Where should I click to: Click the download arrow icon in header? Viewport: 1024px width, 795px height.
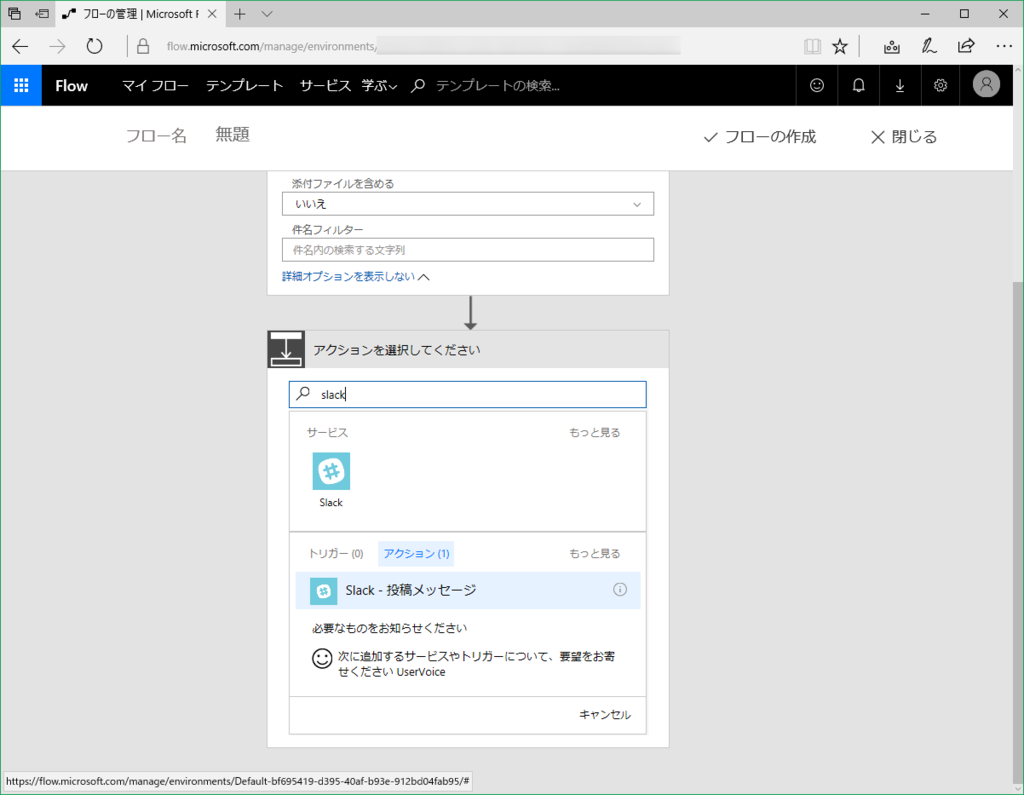pyautogui.click(x=900, y=86)
